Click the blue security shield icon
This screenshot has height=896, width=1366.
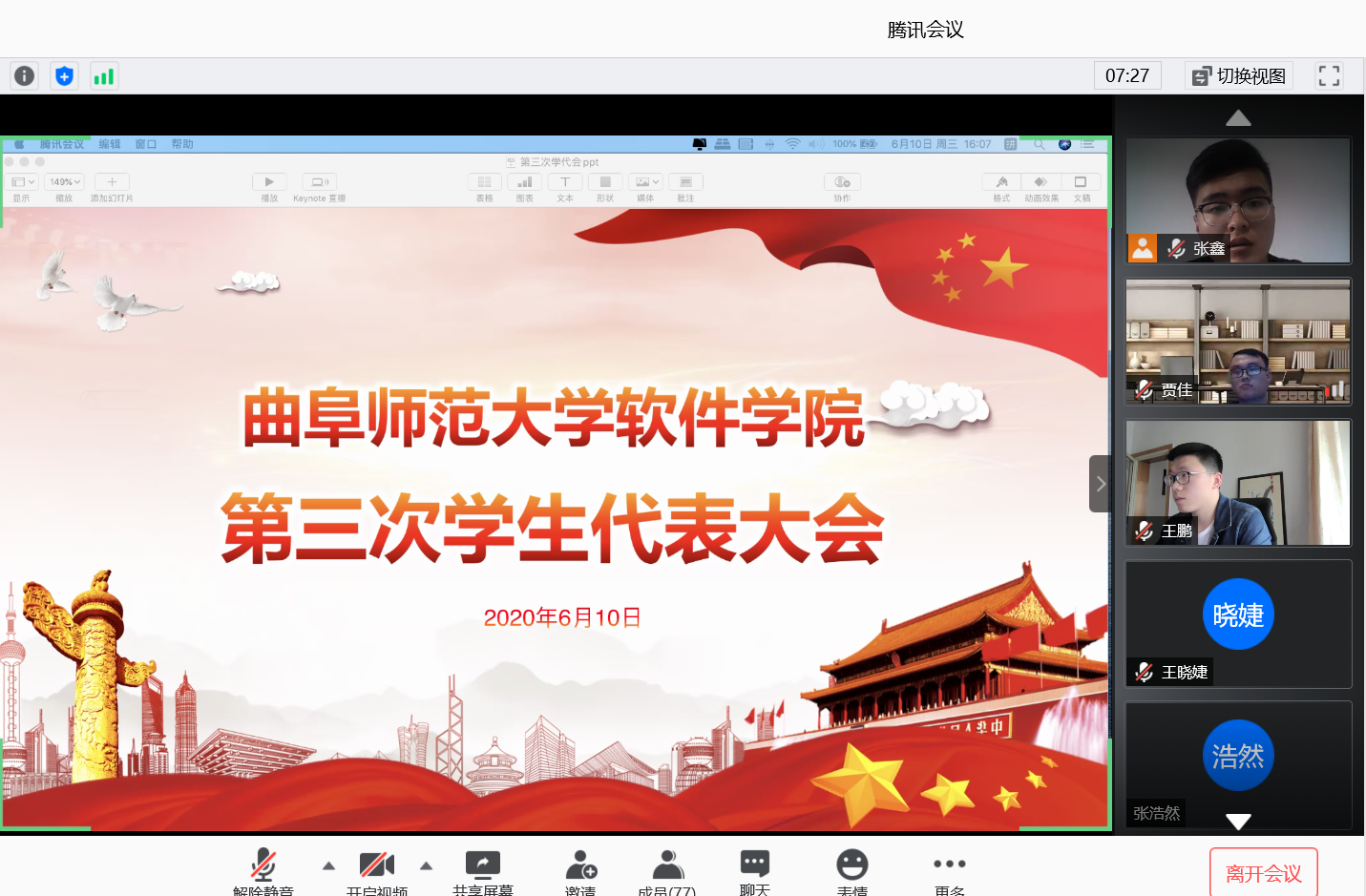coord(64,76)
